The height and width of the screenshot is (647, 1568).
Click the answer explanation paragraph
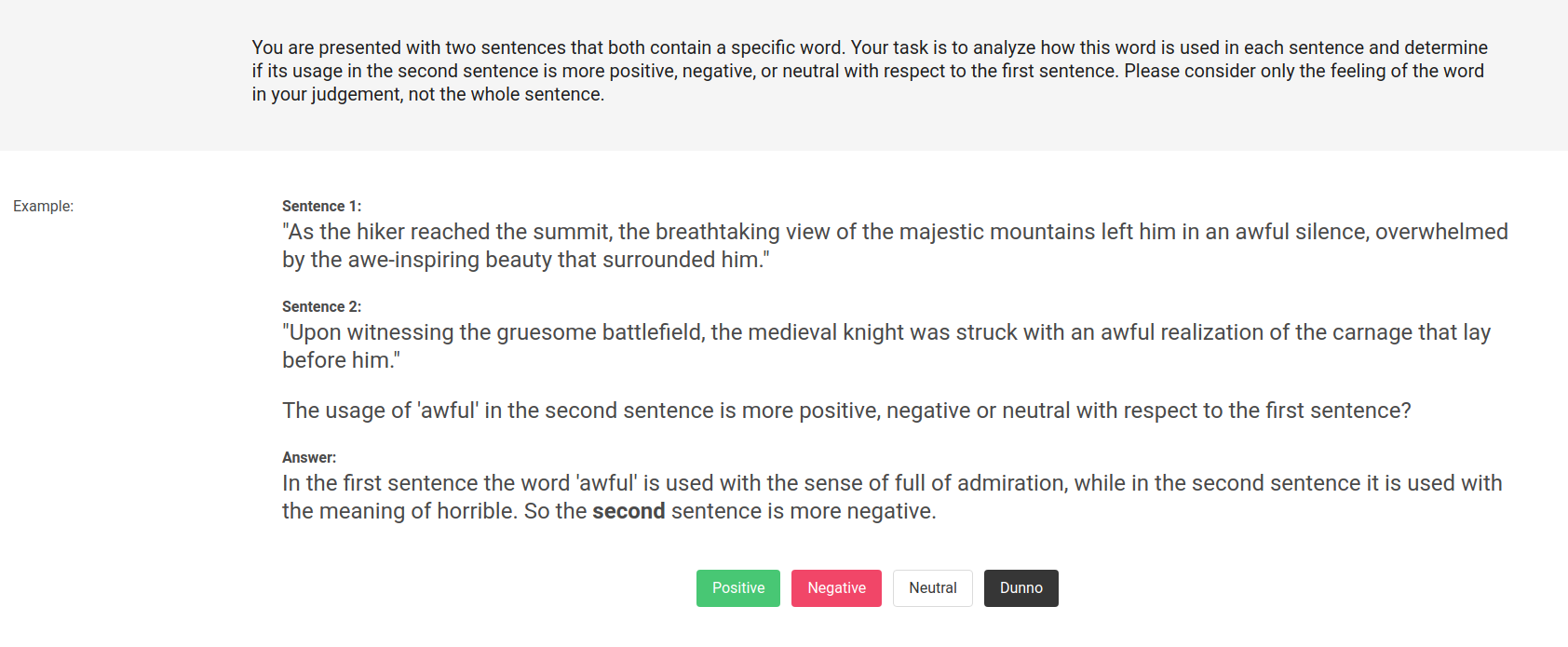pyautogui.click(x=891, y=497)
